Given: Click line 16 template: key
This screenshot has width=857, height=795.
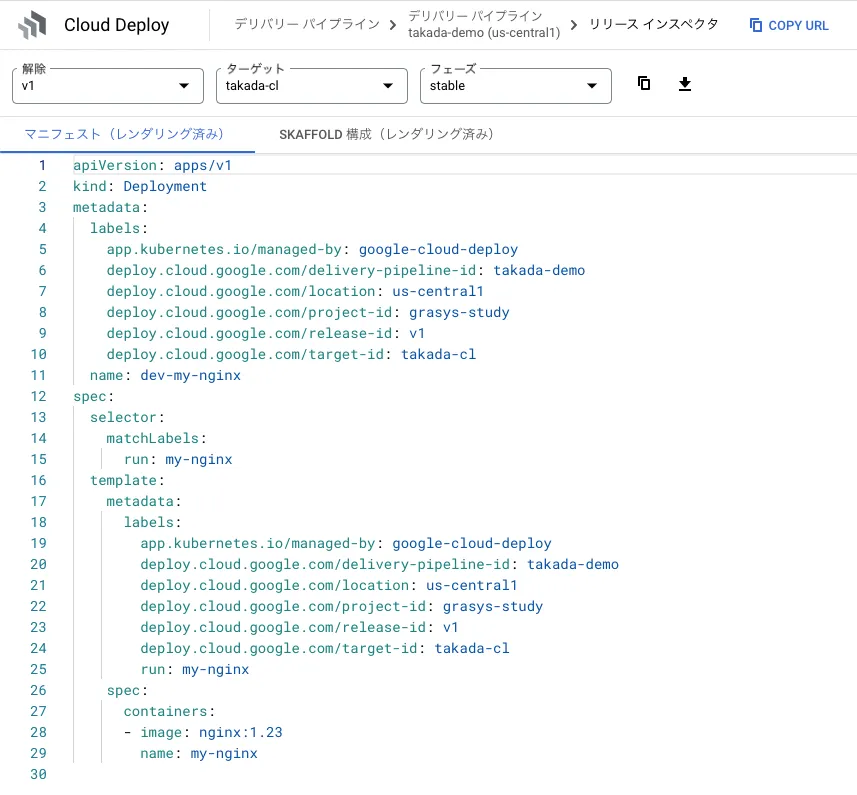Looking at the screenshot, I should (x=127, y=480).
